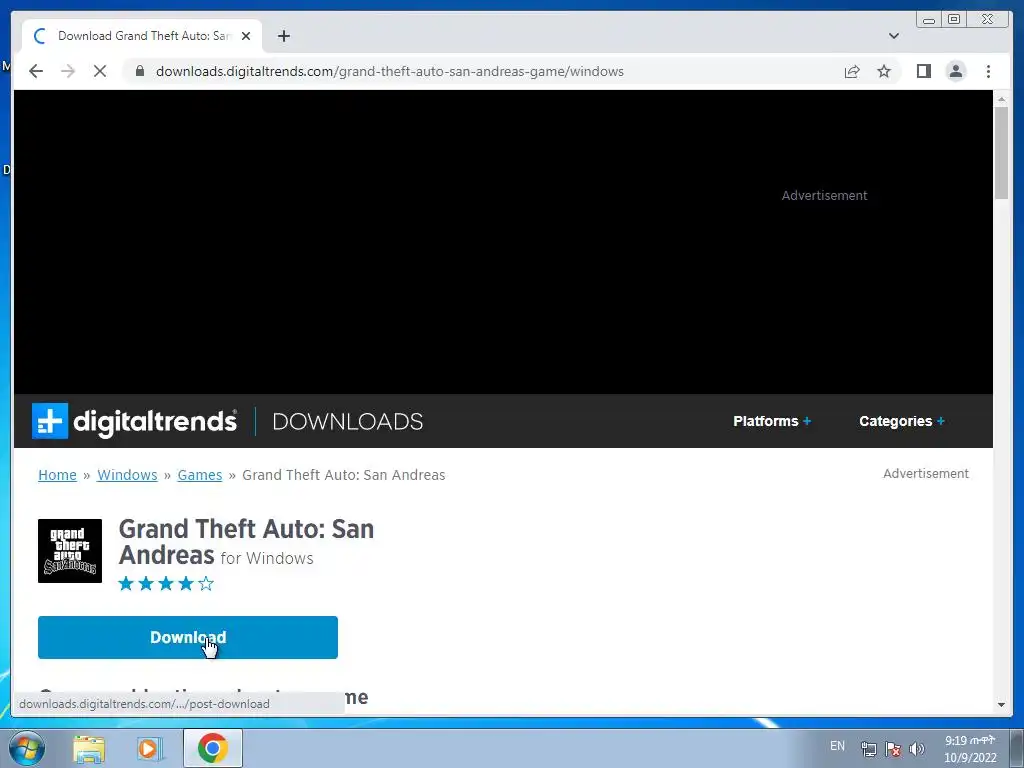Open the side panel
Viewport: 1024px width, 768px height.
click(923, 71)
